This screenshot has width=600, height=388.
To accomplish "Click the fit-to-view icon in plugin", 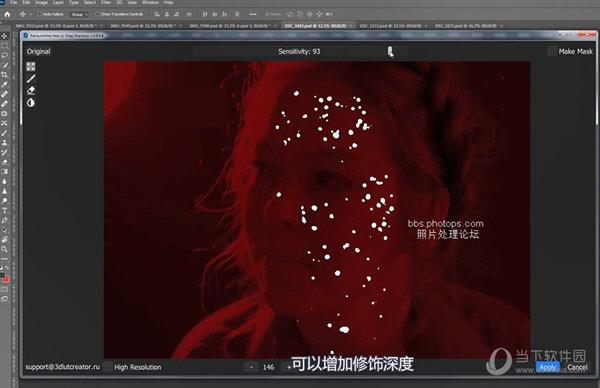I will pyautogui.click(x=31, y=66).
